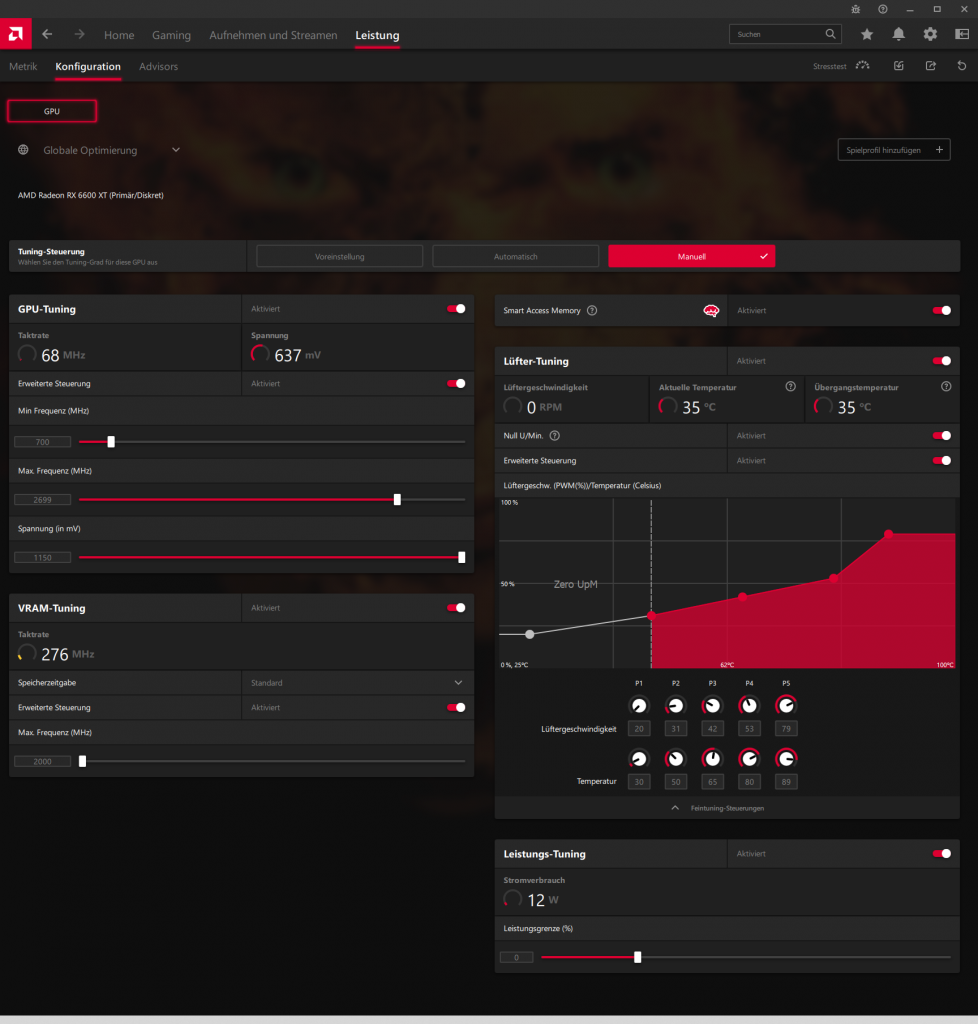Click the export profile icon
This screenshot has height=1024, width=978.
(930, 66)
